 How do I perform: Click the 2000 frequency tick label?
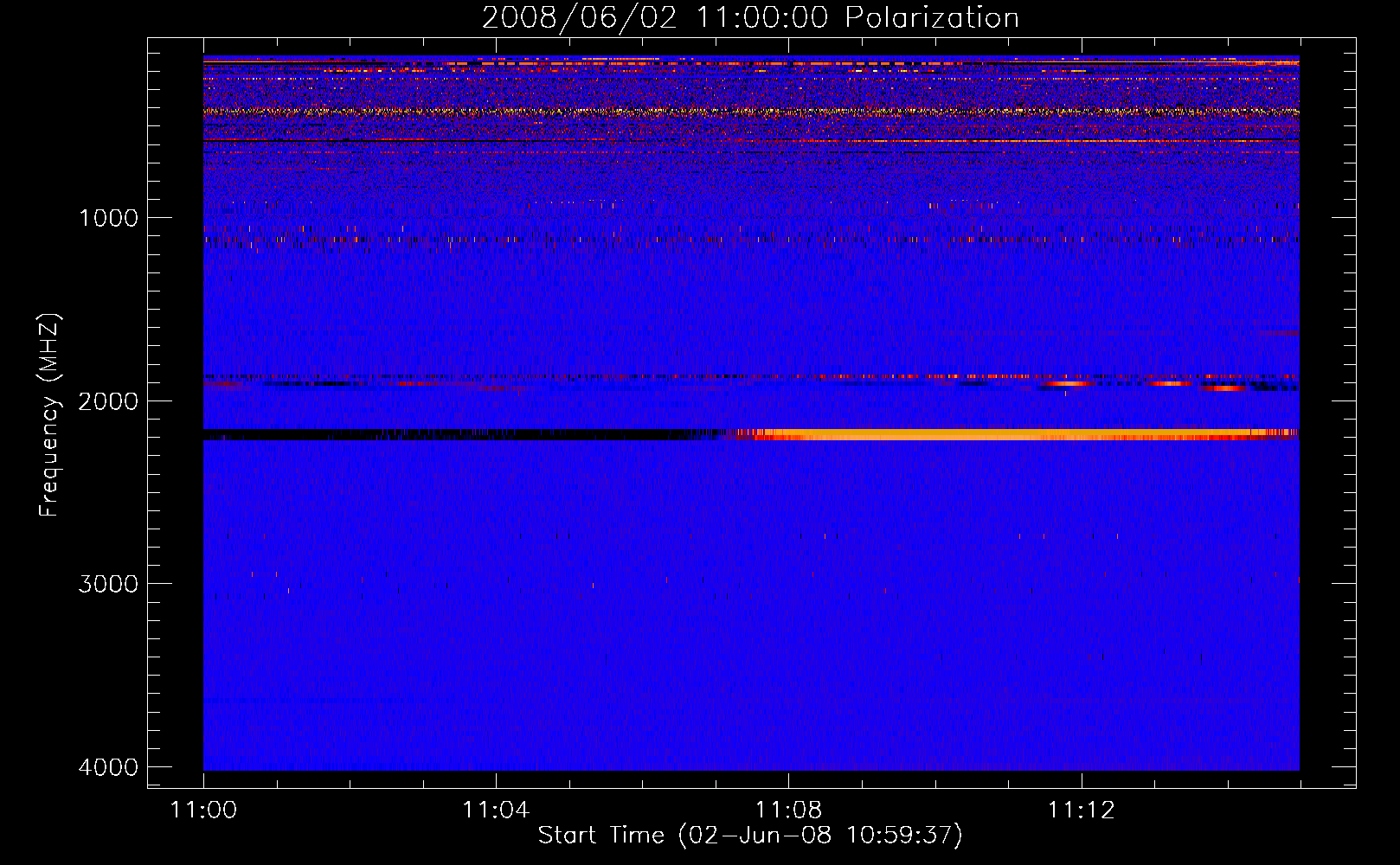point(108,401)
